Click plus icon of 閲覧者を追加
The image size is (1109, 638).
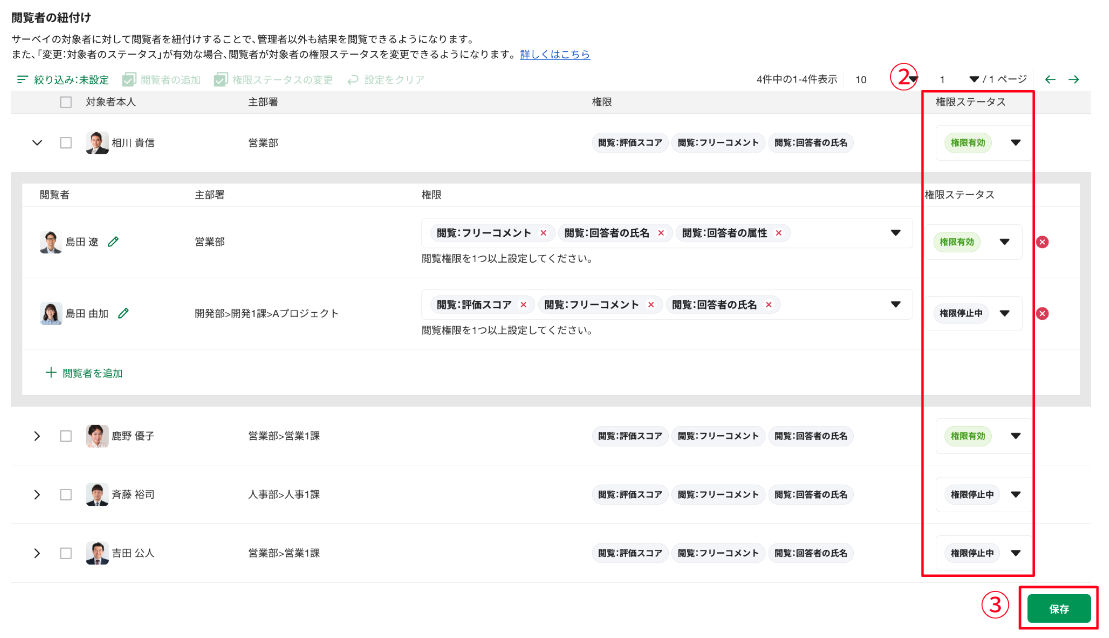51,373
